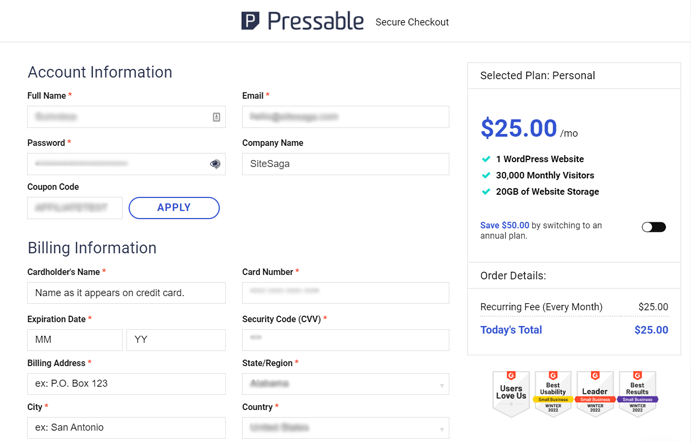Click the Users Love Us G2 badge

511,394
